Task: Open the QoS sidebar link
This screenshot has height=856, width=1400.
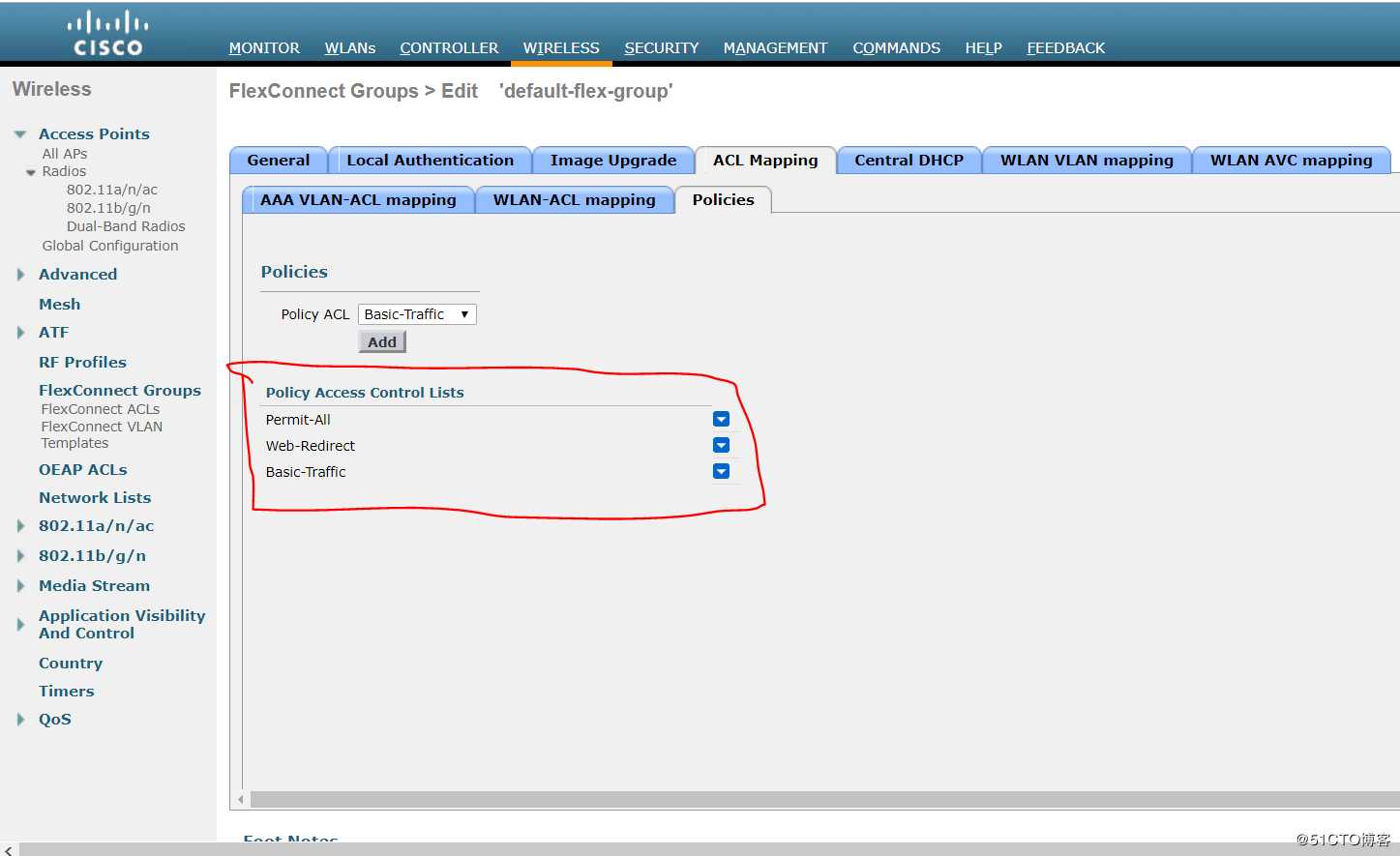Action: [x=55, y=720]
